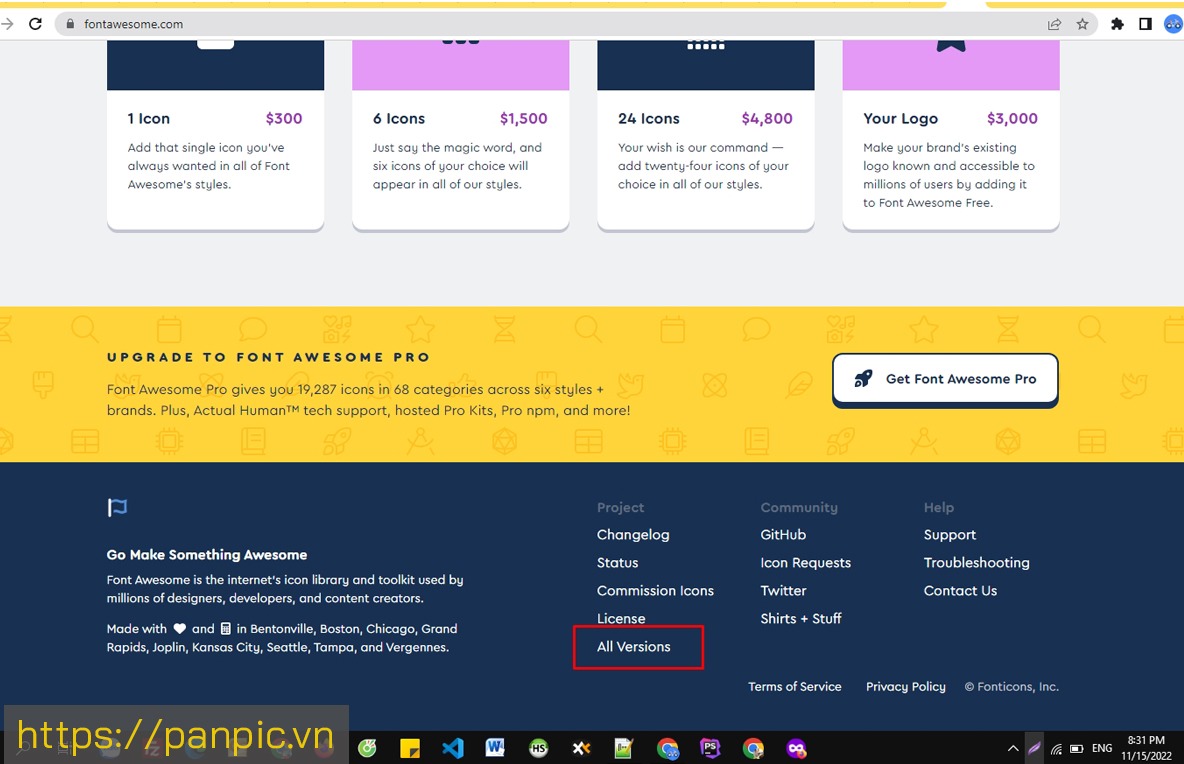The width and height of the screenshot is (1184, 764).
Task: Open the GitHub community link
Action: (783, 534)
